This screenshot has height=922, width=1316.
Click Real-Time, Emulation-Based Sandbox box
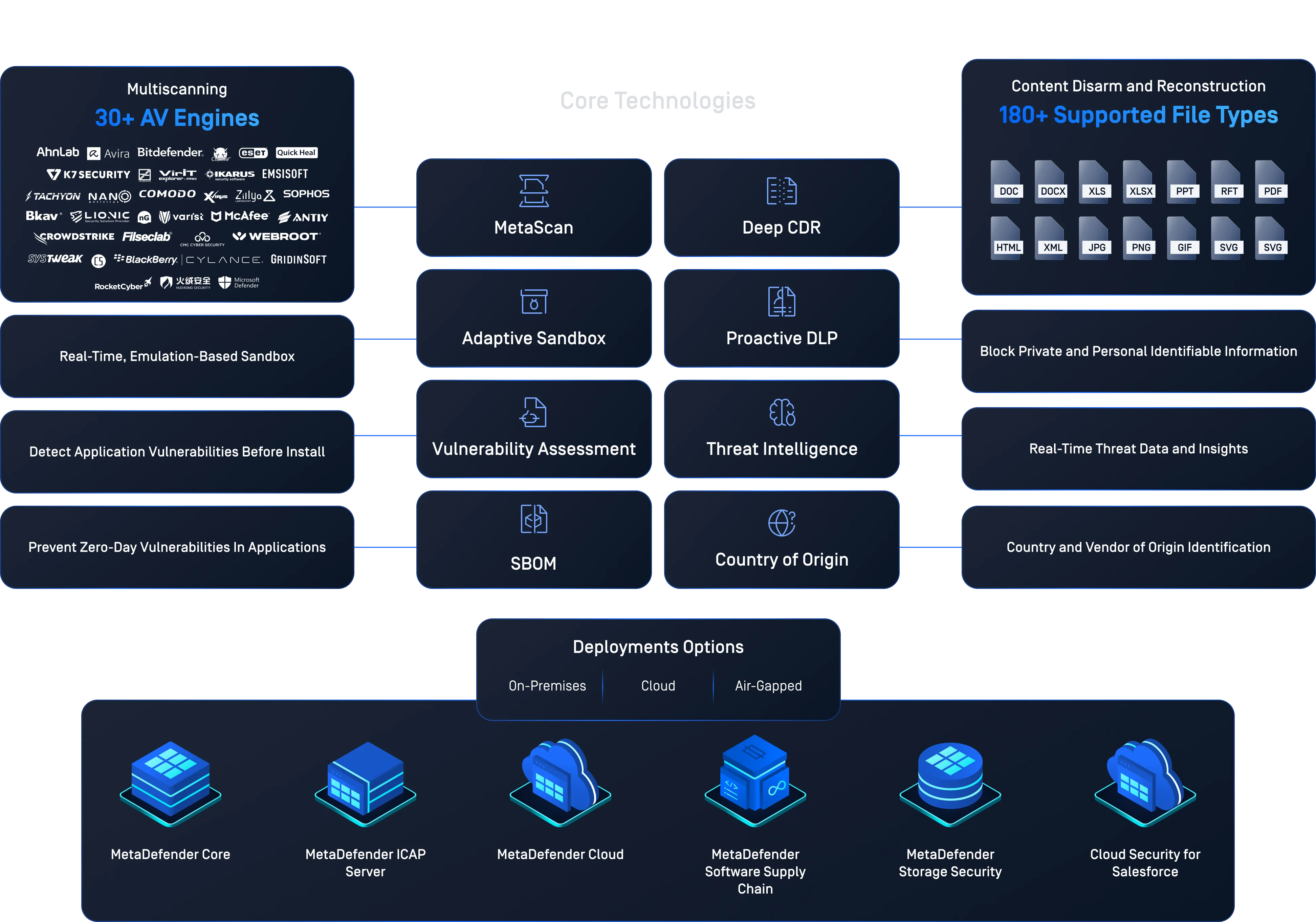[177, 356]
